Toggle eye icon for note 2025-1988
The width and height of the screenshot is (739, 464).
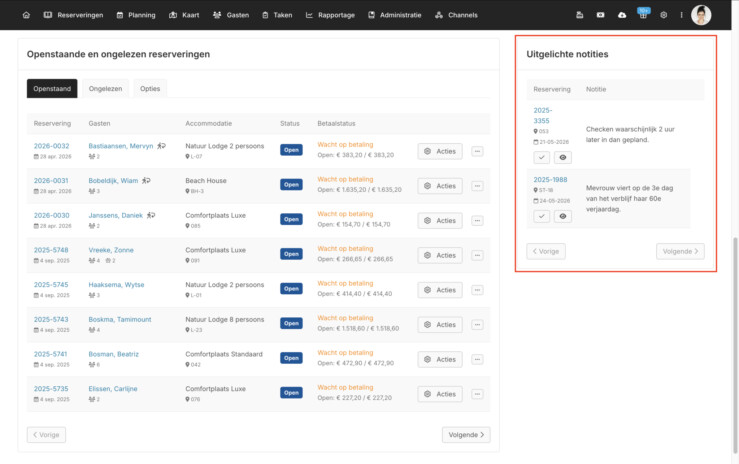pyautogui.click(x=563, y=216)
